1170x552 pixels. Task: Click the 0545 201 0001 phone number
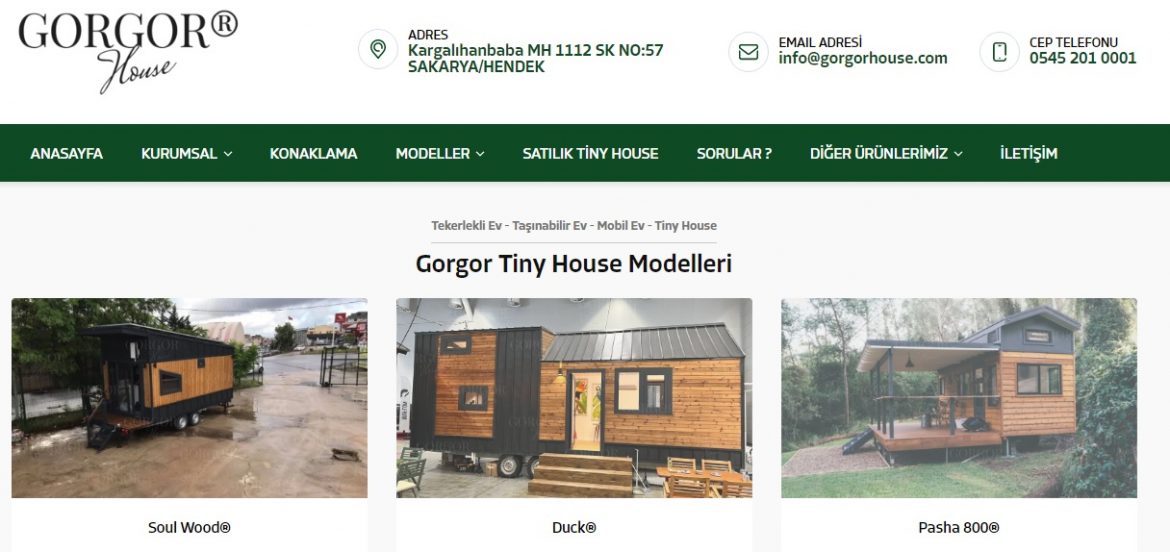1083,58
